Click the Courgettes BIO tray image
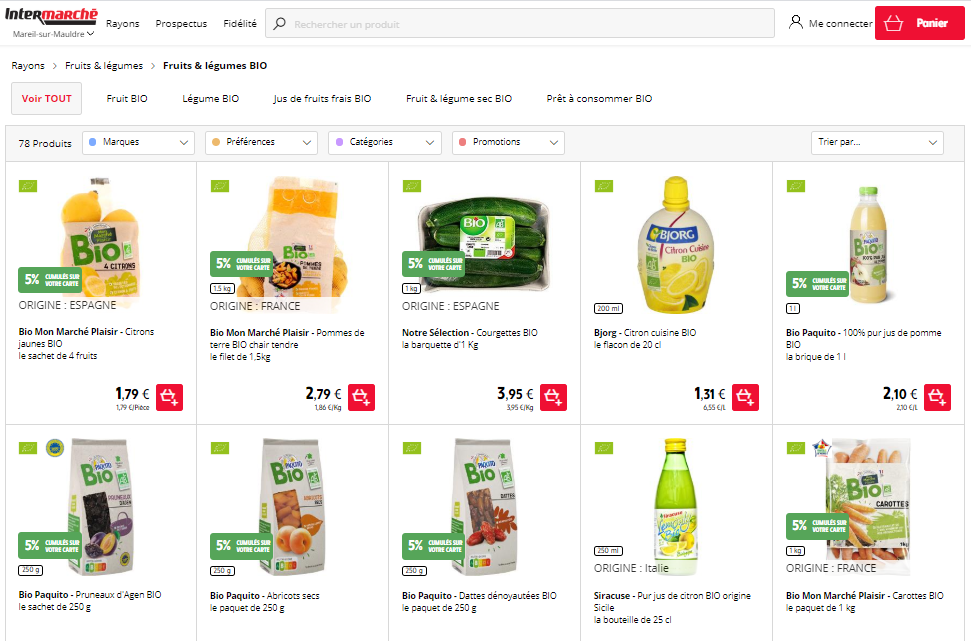 [483, 243]
